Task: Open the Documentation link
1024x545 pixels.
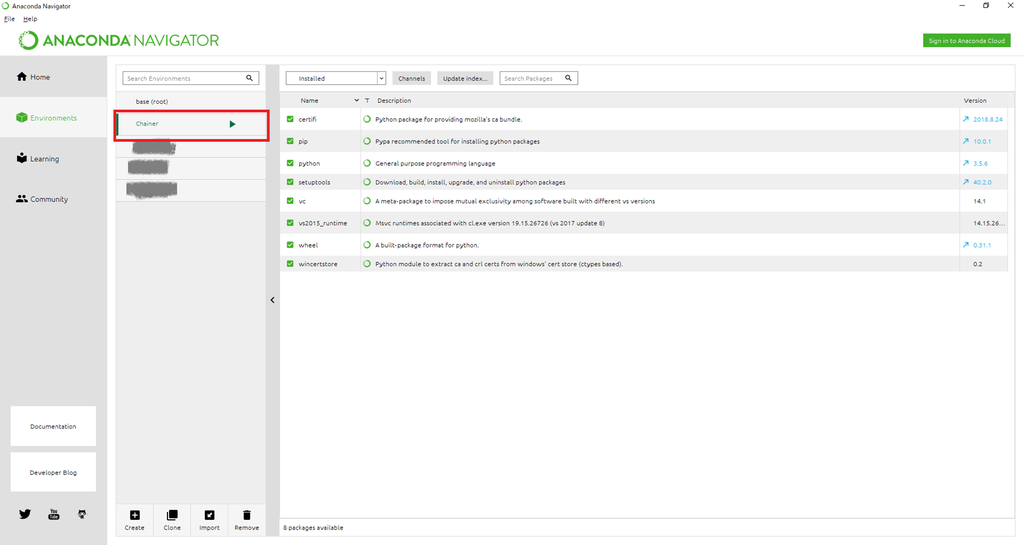Action: coord(53,426)
